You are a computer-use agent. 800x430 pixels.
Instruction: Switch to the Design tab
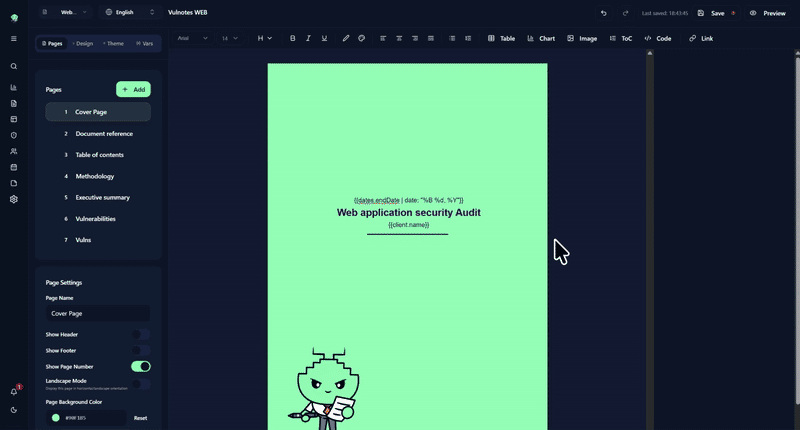pos(83,44)
